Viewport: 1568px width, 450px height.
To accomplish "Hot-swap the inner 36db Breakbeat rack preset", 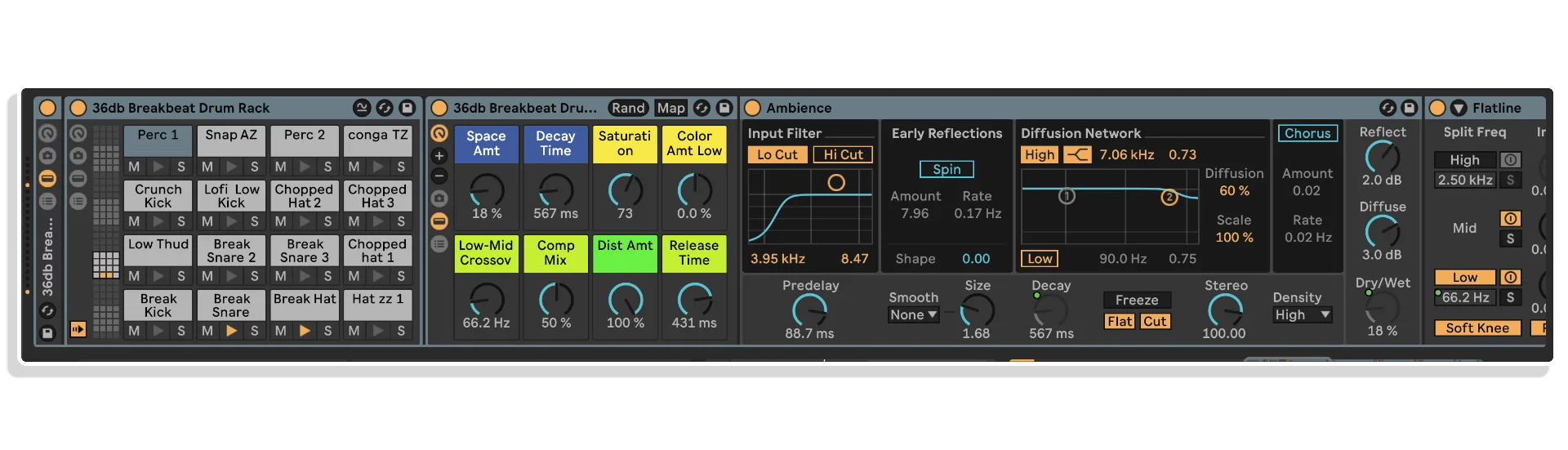I will point(702,108).
